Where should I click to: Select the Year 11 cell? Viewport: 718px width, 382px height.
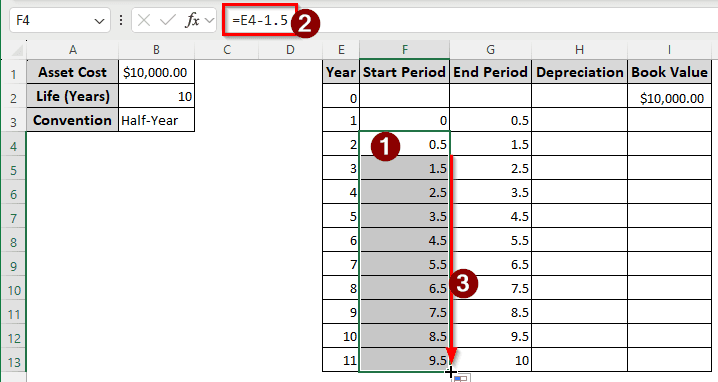[x=341, y=360]
